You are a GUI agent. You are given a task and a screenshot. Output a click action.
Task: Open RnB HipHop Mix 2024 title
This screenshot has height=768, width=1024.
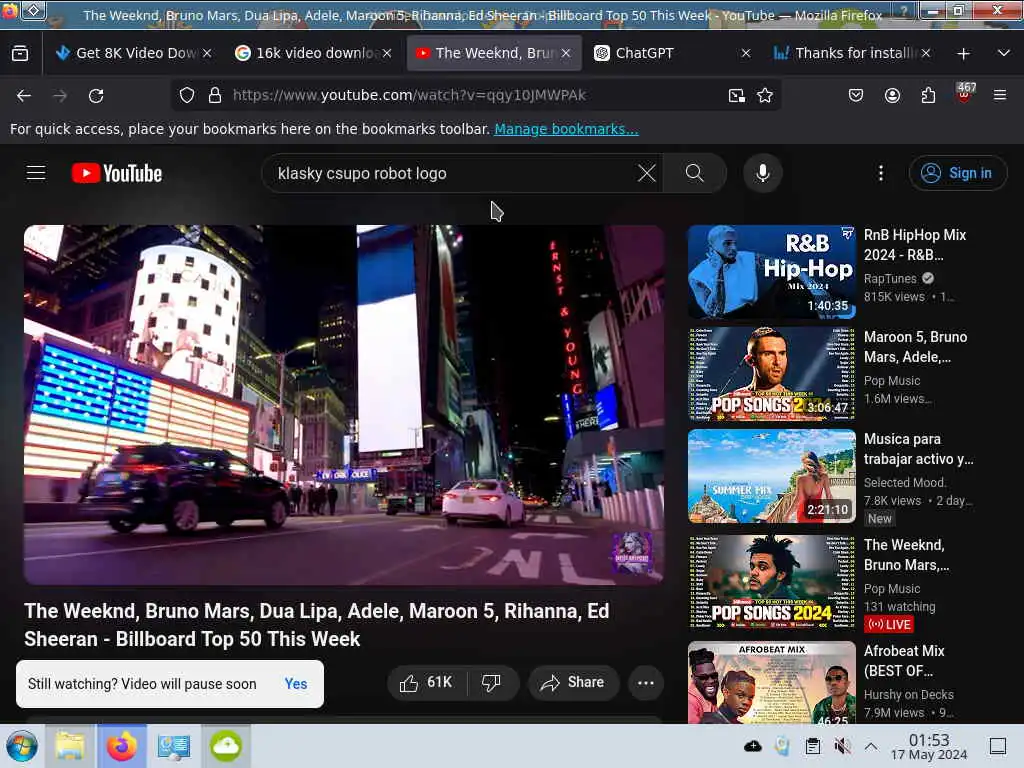[x=914, y=245]
